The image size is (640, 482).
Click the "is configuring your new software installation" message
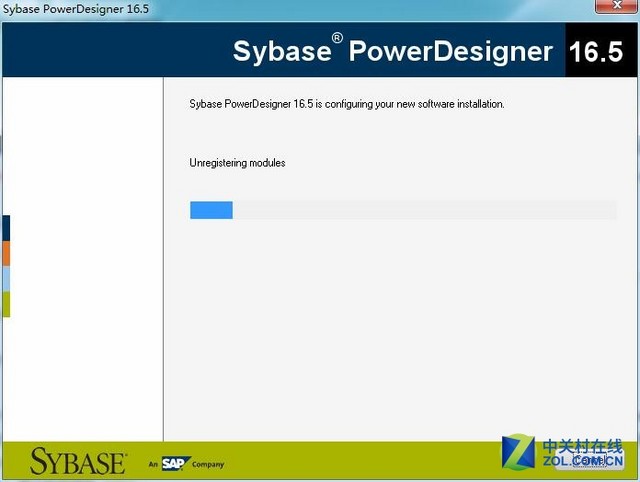coord(410,104)
